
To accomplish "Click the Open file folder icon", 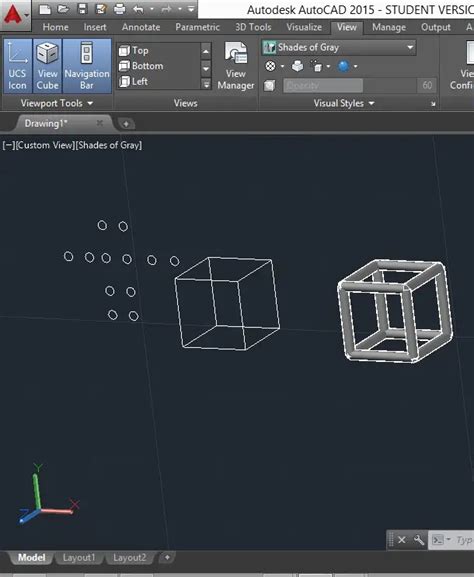I will tap(63, 9).
